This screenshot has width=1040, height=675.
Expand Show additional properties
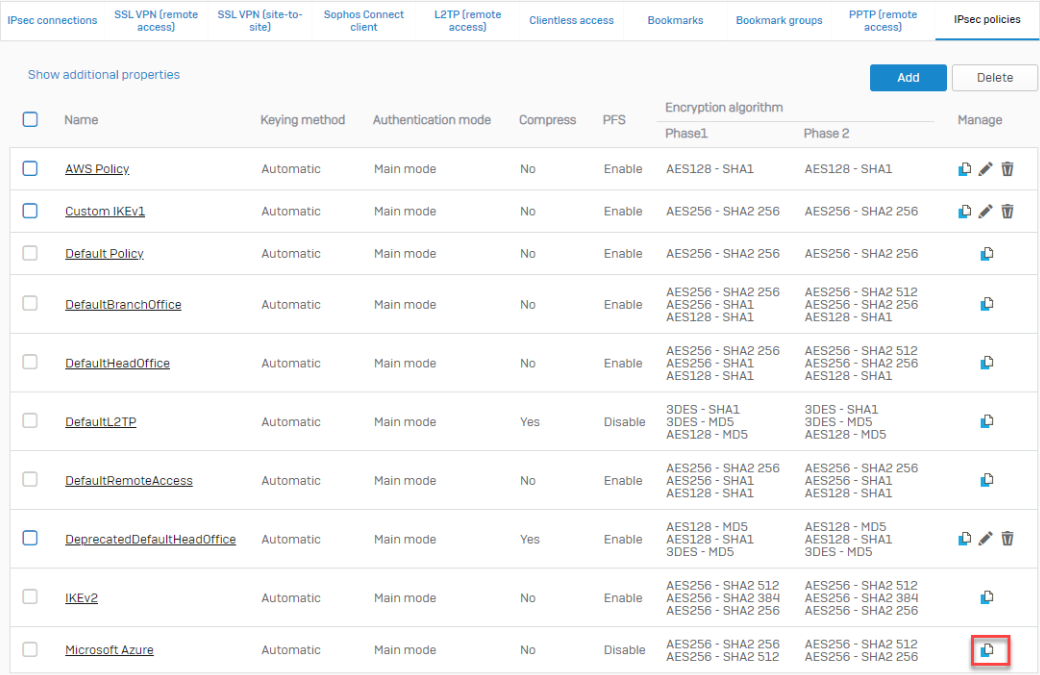tap(104, 75)
